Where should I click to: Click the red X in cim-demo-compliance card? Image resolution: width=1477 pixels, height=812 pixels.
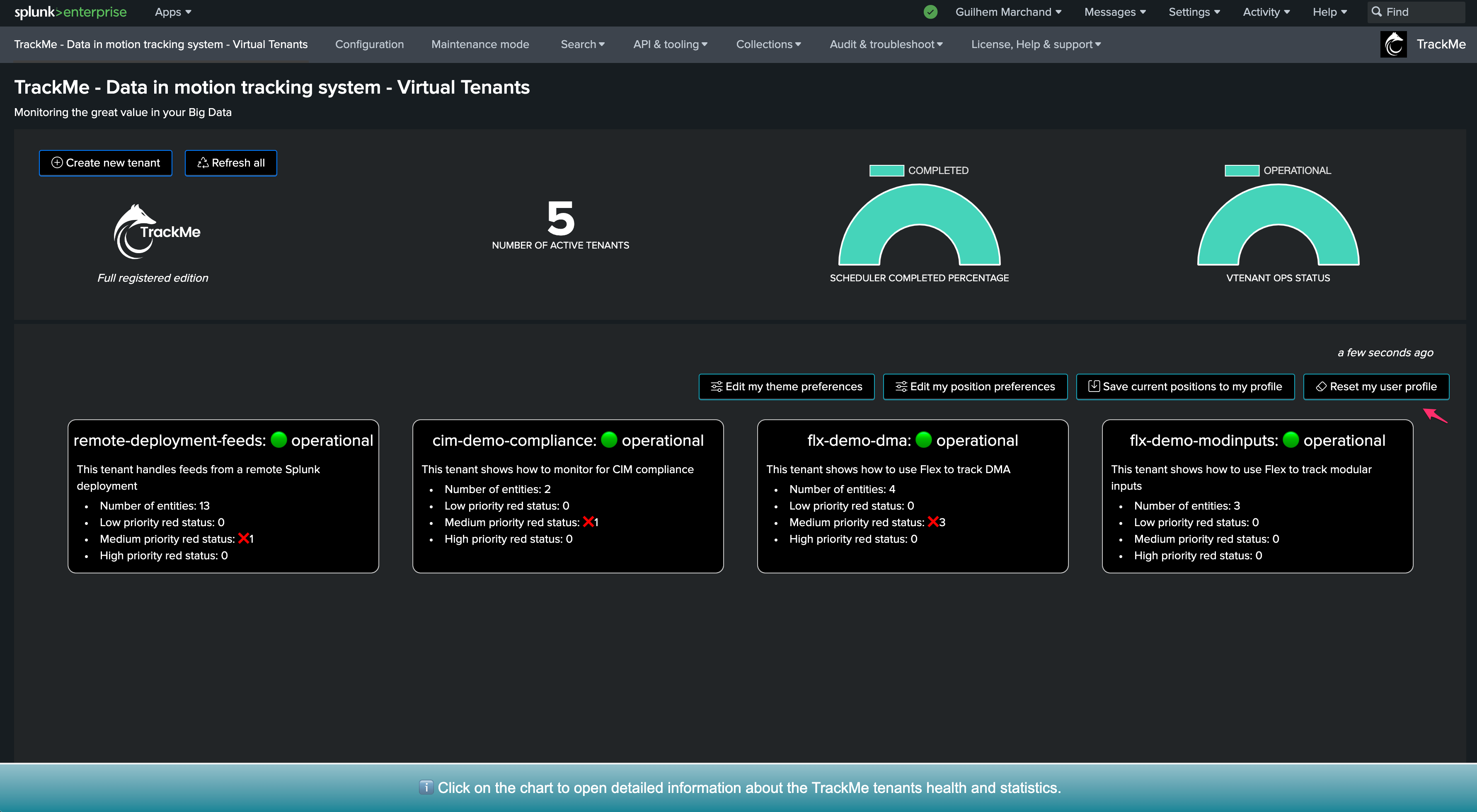[x=588, y=522]
